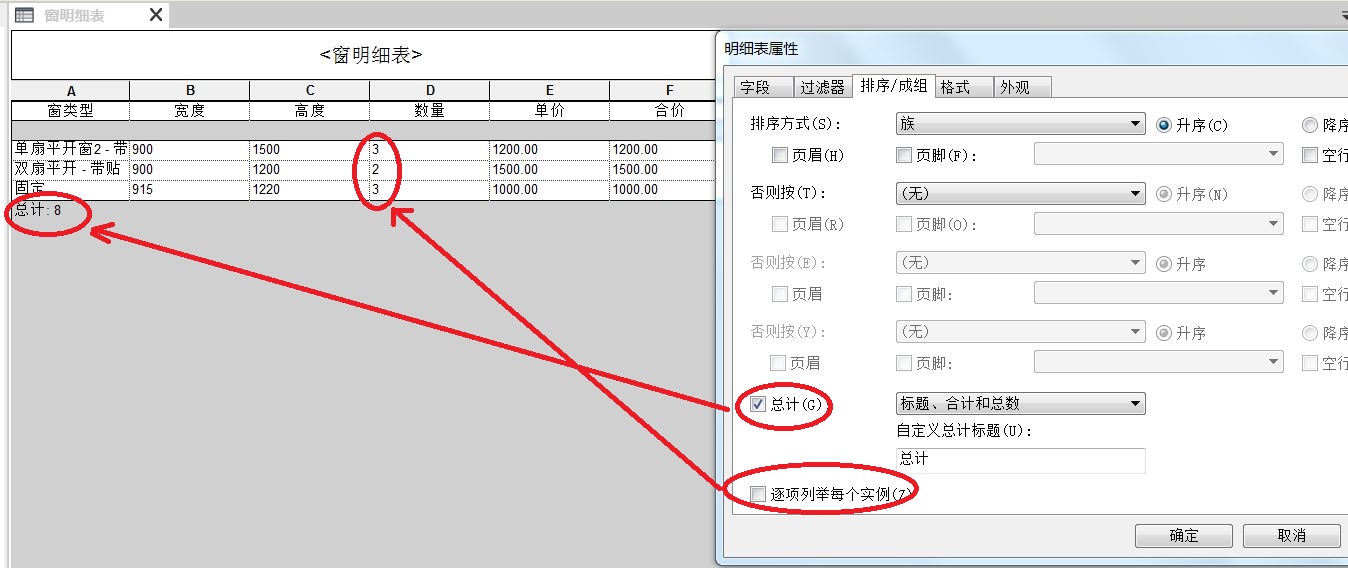The height and width of the screenshot is (568, 1348).
Task: Open the 页脚(O) options dropdown
Action: click(x=1158, y=224)
